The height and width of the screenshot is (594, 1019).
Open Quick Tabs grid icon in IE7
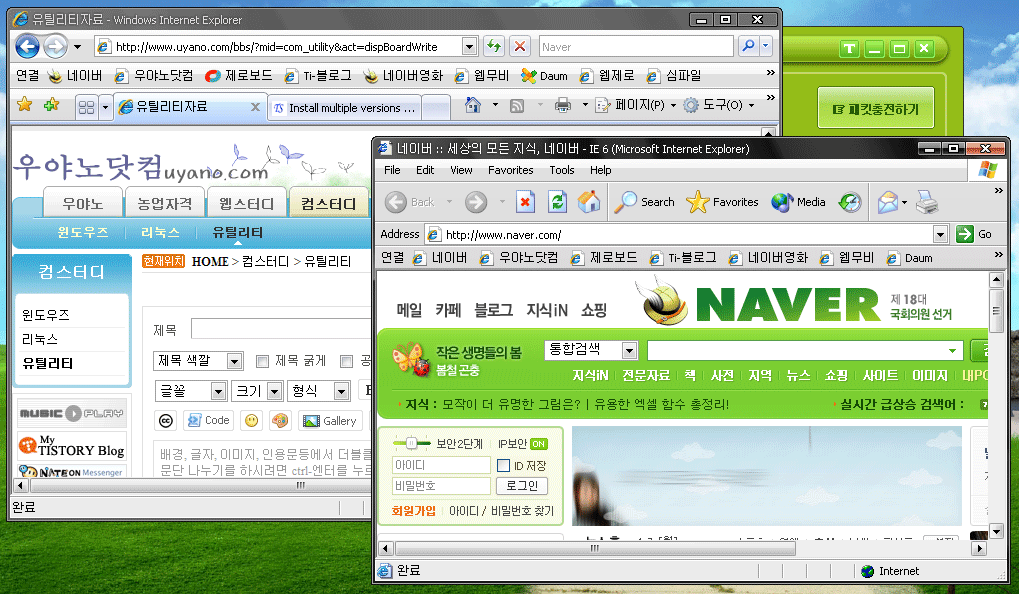(x=86, y=107)
